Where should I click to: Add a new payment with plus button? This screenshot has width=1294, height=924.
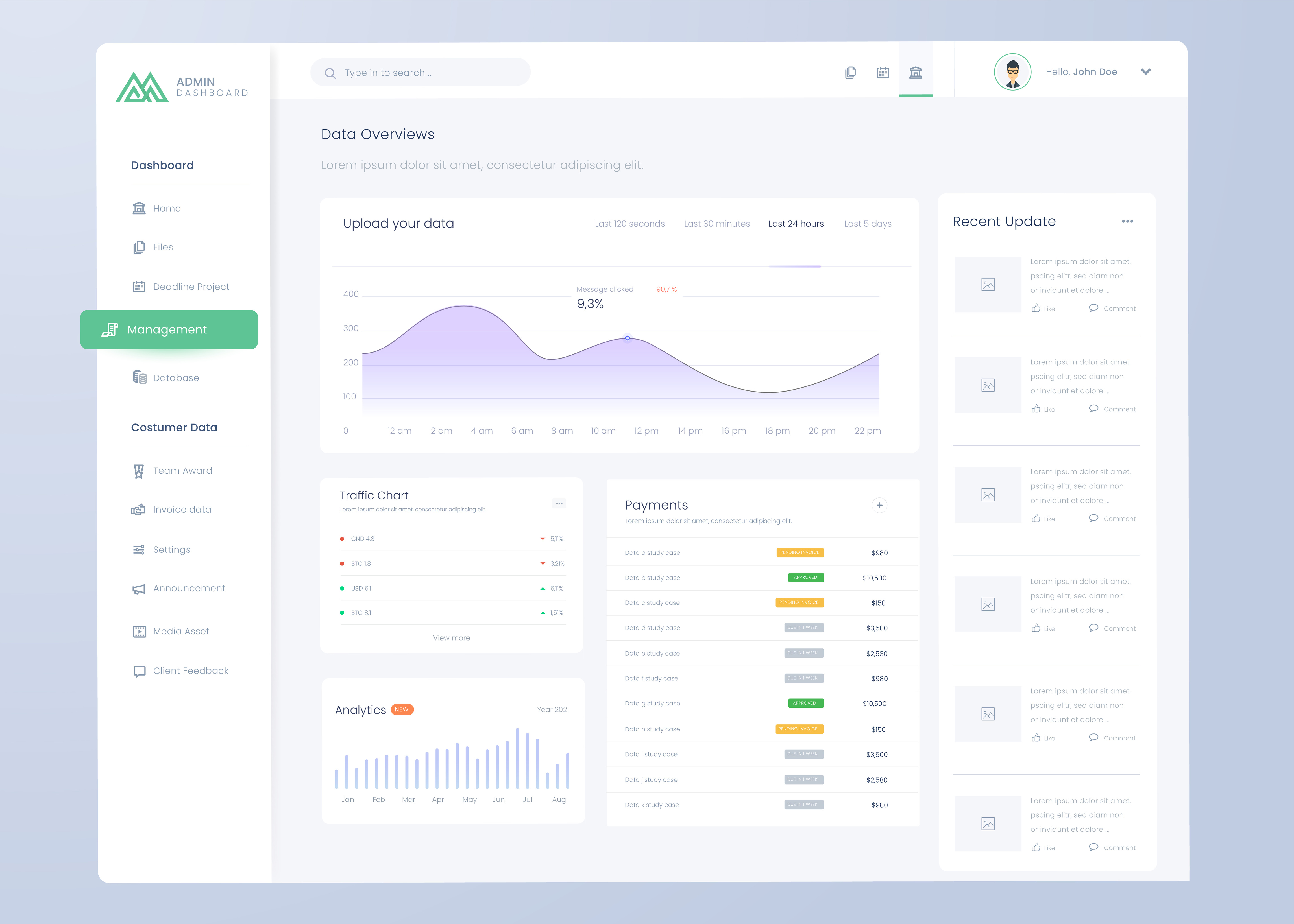click(879, 505)
